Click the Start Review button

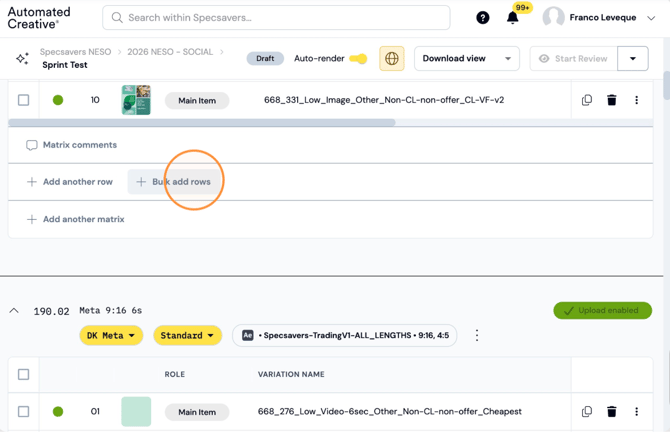pos(573,59)
